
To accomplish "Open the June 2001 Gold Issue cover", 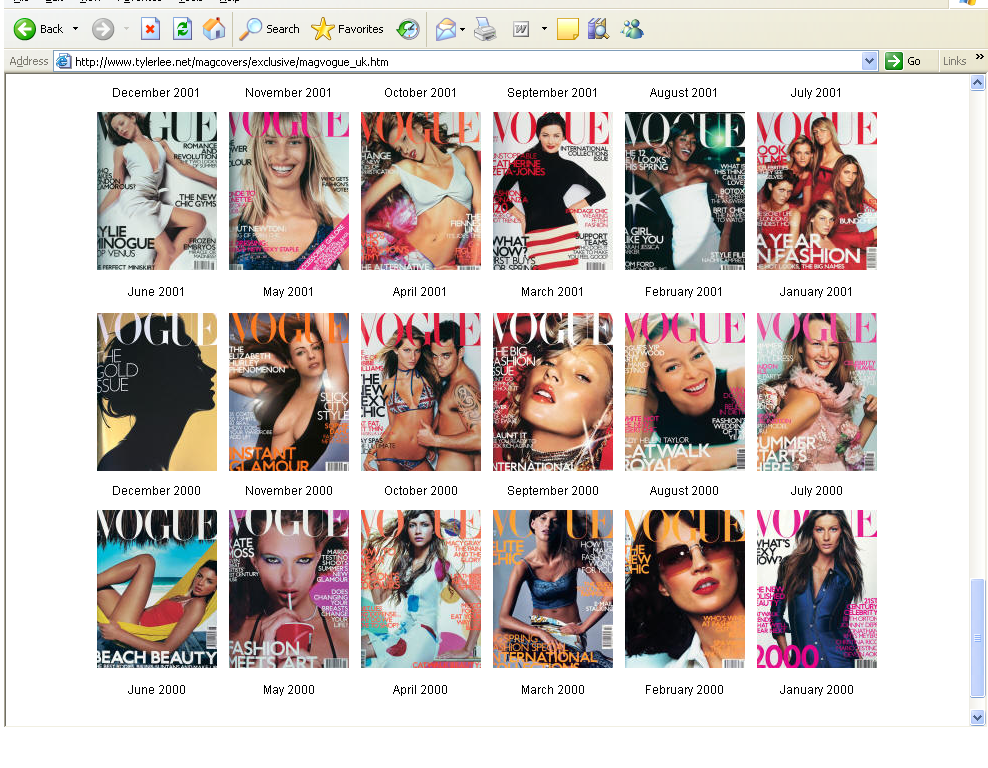I will point(157,392).
